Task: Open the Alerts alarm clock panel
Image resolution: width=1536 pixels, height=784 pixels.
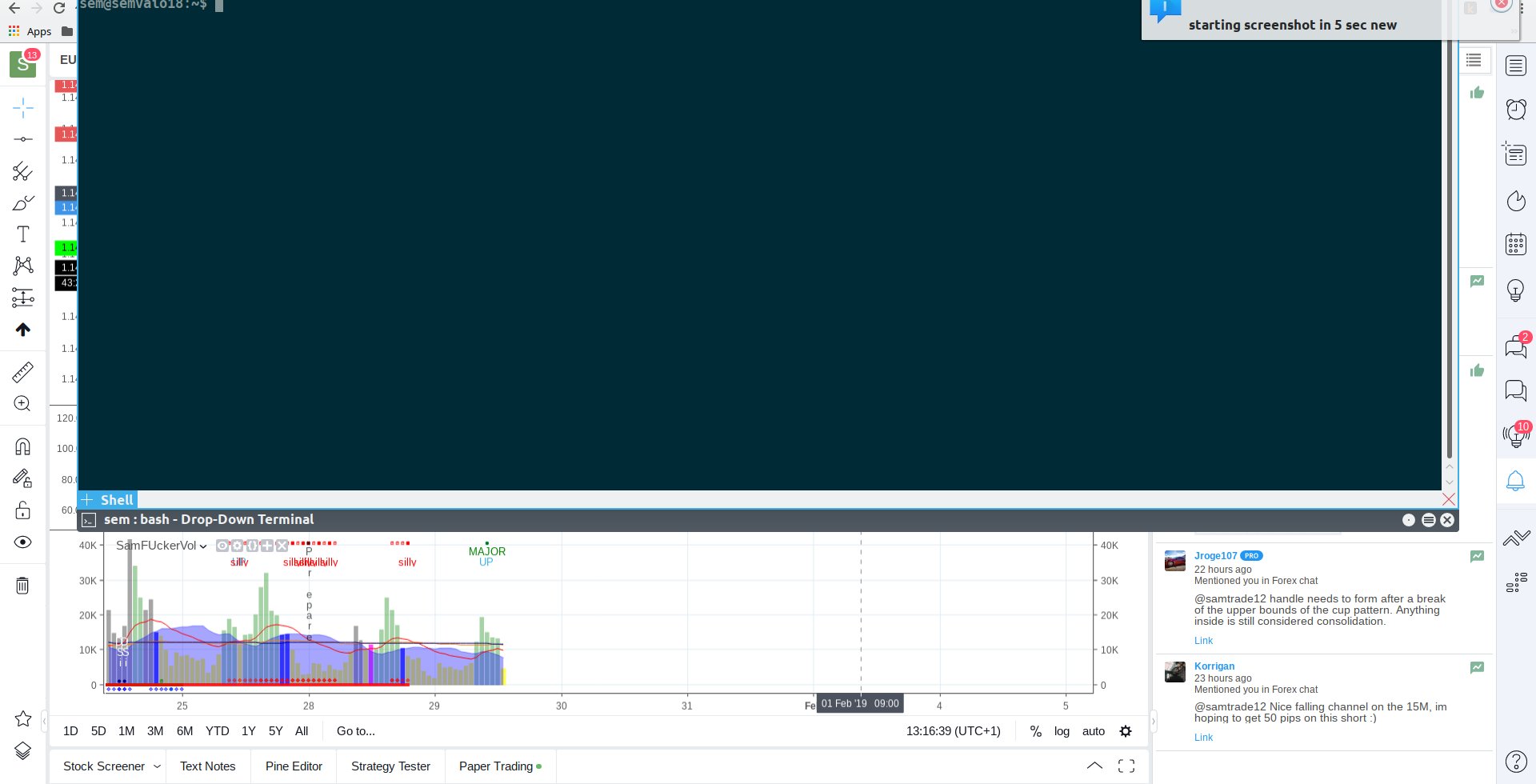Action: (x=1516, y=109)
